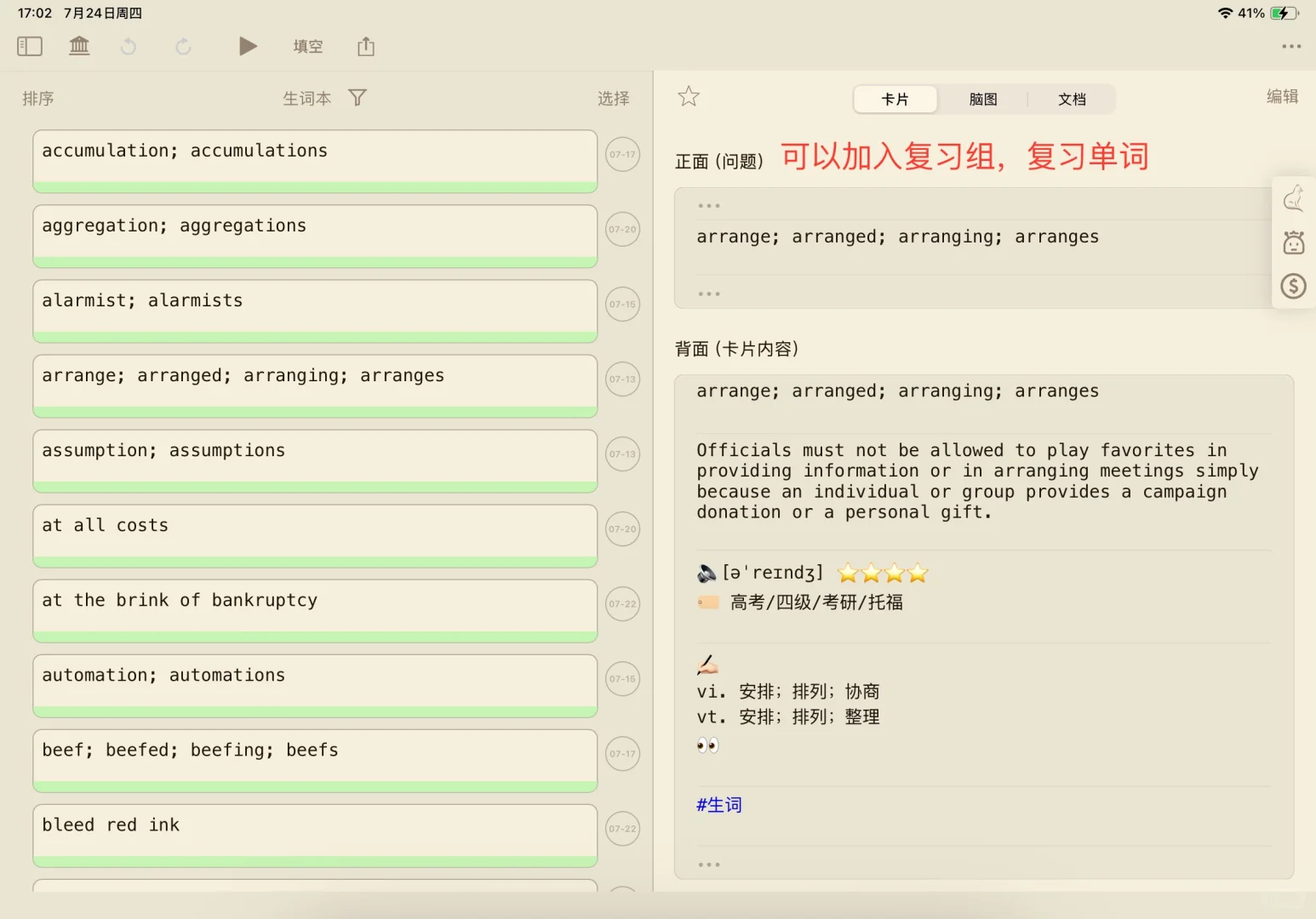Tap the 编辑 edit button
1316x919 pixels.
coord(1282,96)
